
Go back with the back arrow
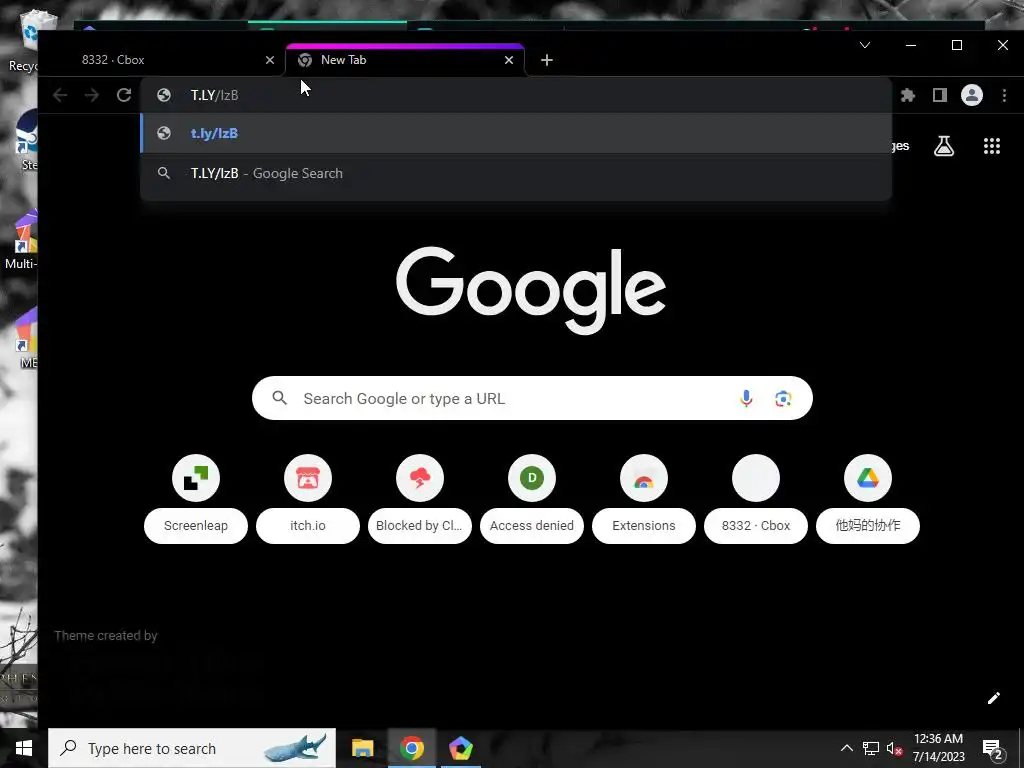point(60,95)
